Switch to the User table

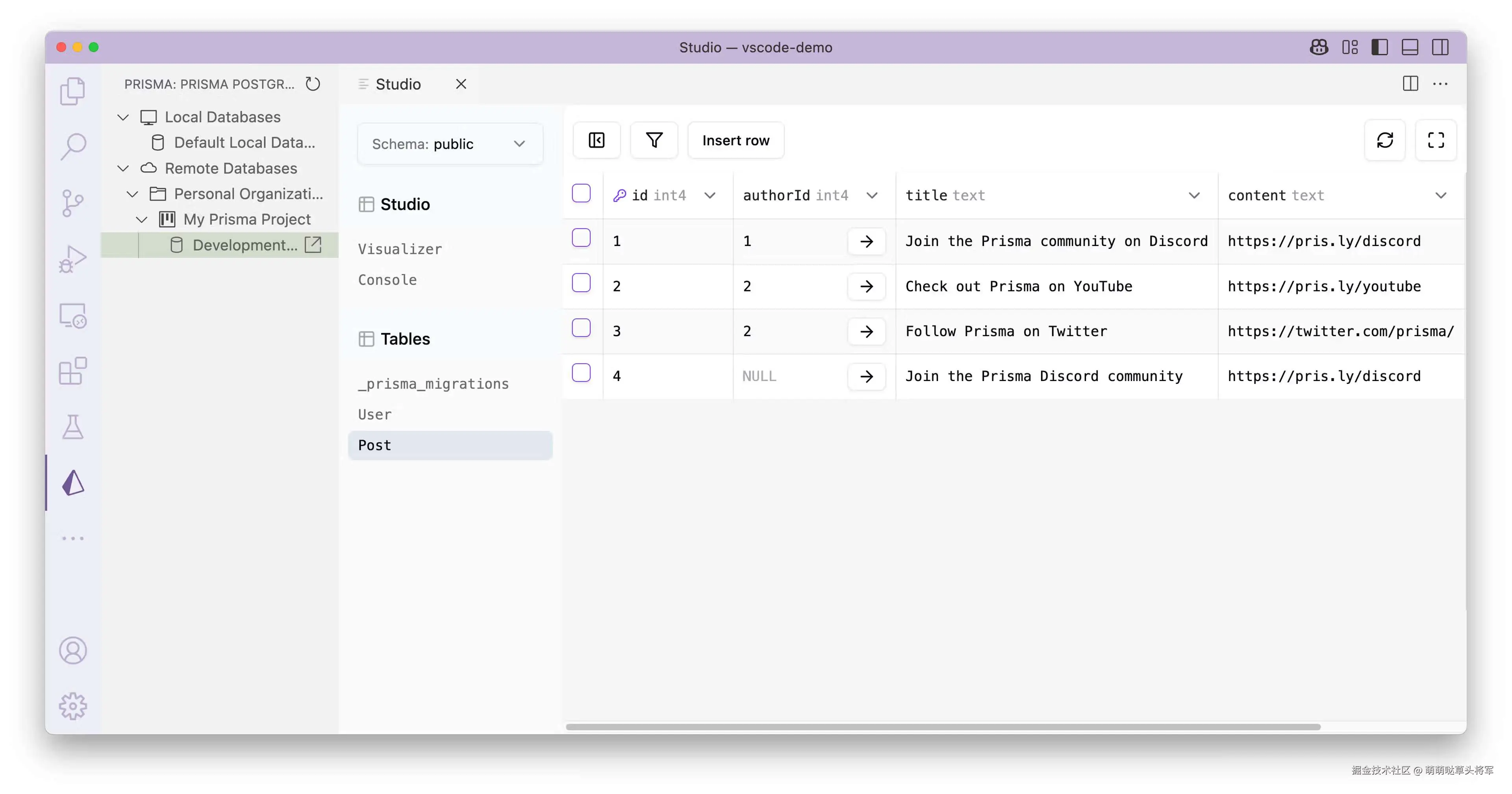click(374, 414)
